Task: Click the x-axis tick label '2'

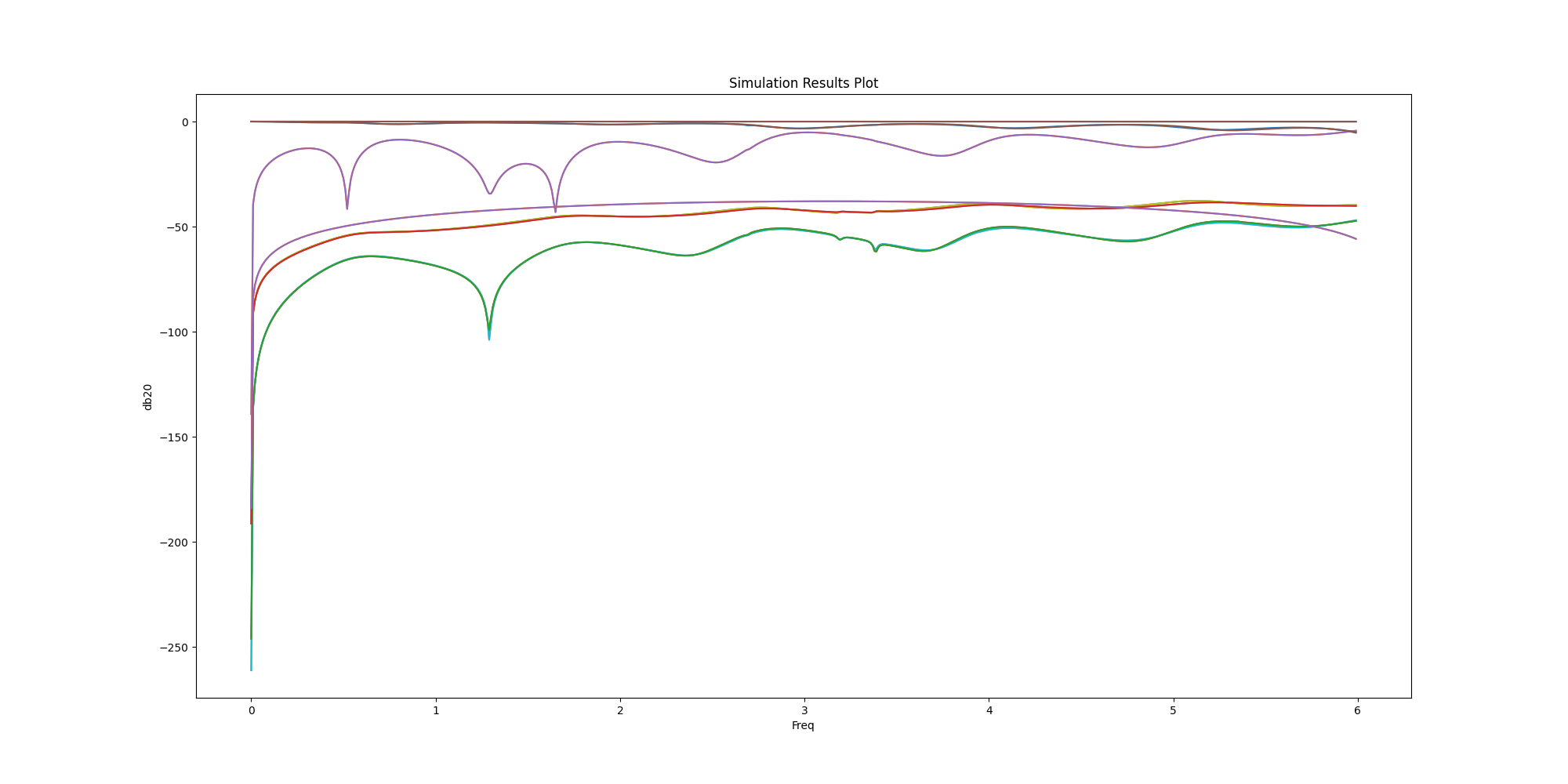Action: (x=620, y=711)
